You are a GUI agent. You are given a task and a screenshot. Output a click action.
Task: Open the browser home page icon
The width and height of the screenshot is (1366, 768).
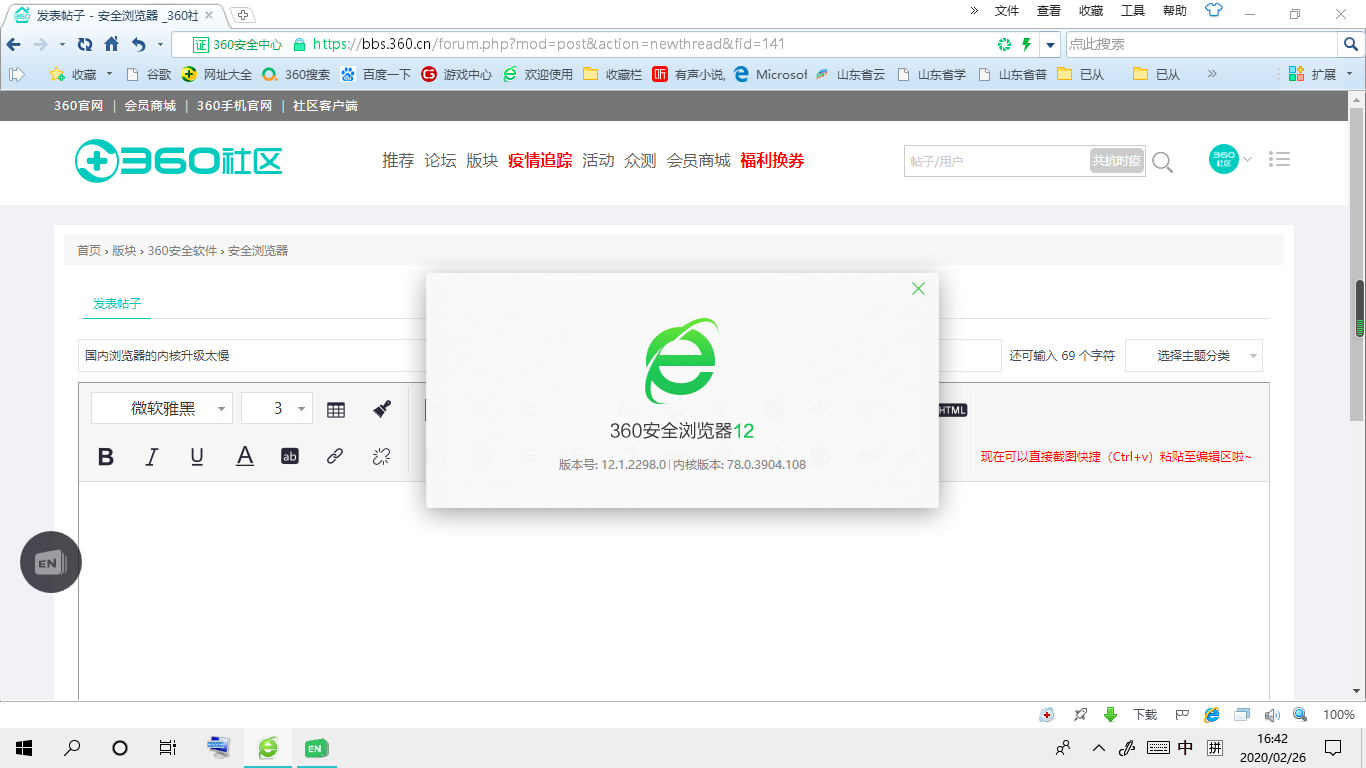111,44
